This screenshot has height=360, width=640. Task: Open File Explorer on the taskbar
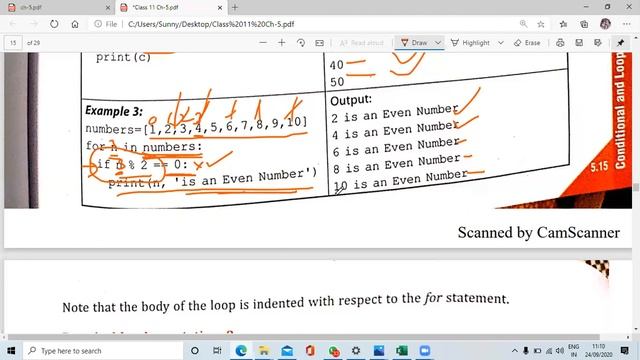(264, 351)
